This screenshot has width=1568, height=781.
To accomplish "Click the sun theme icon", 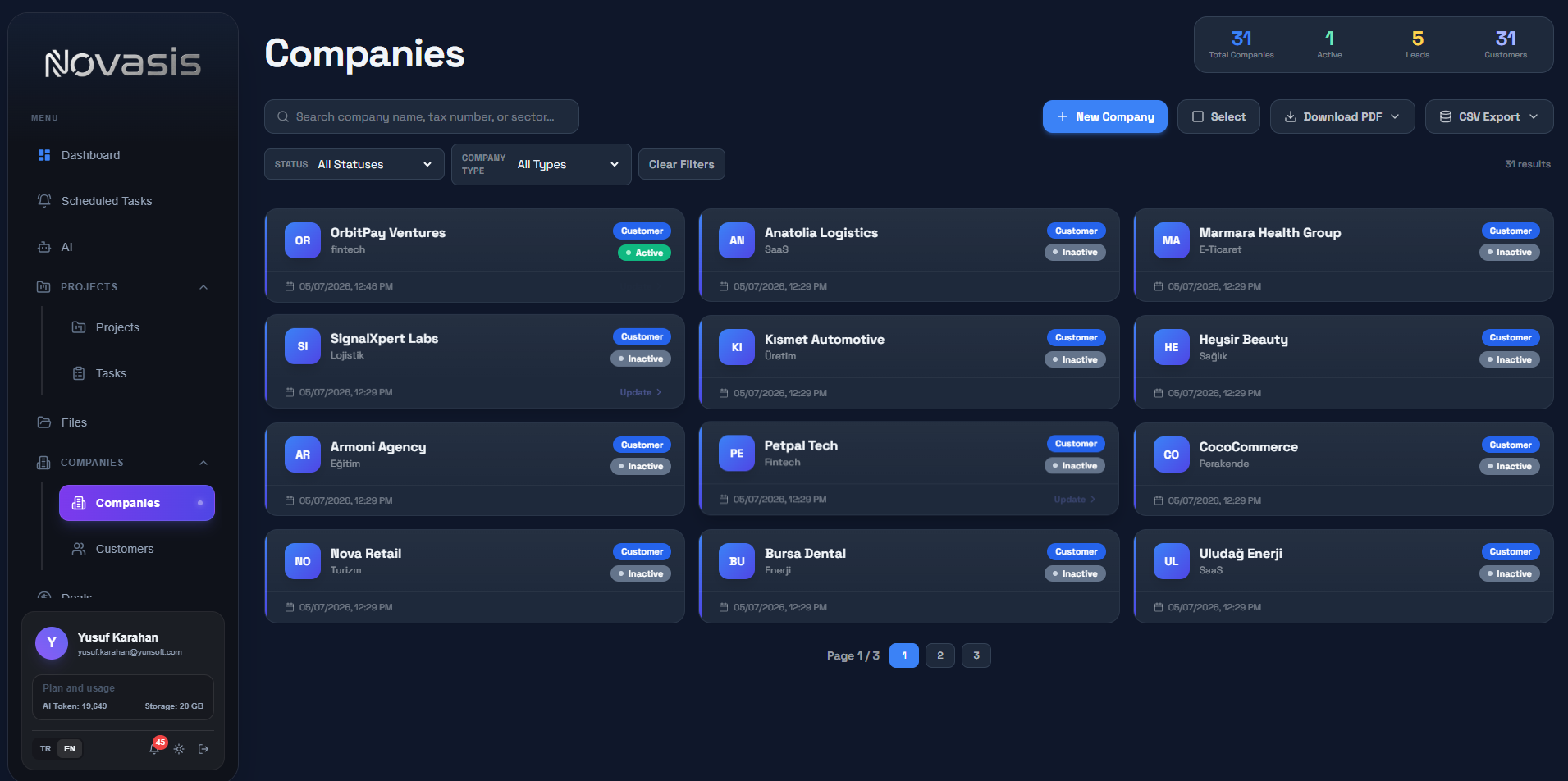I will [x=179, y=749].
